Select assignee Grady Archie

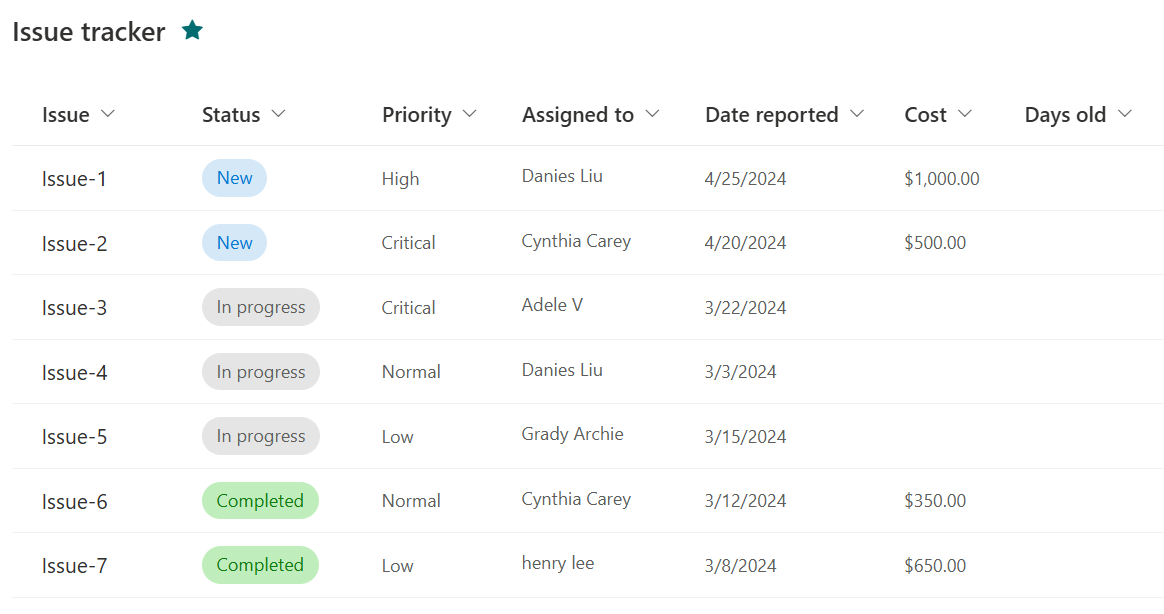[572, 434]
